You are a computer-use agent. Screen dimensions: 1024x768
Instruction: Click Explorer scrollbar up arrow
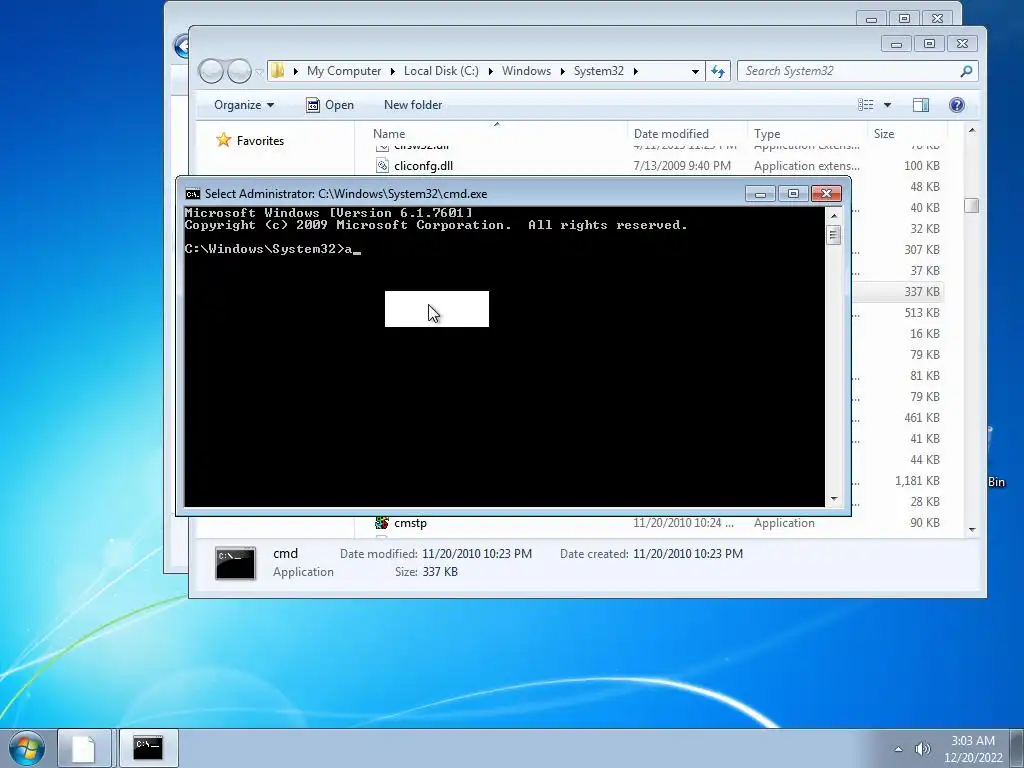click(972, 131)
